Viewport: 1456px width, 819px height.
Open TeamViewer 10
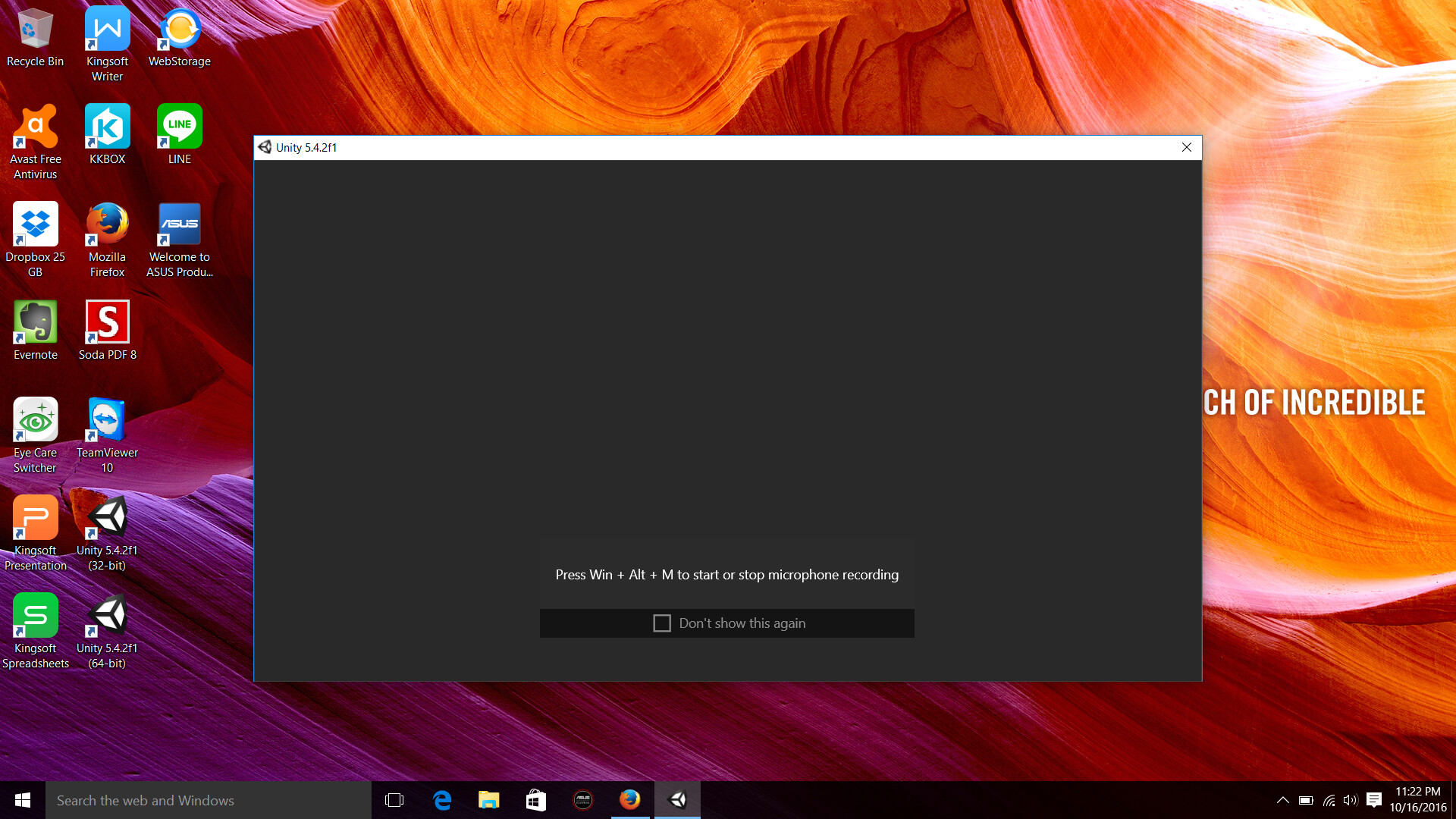pyautogui.click(x=107, y=419)
